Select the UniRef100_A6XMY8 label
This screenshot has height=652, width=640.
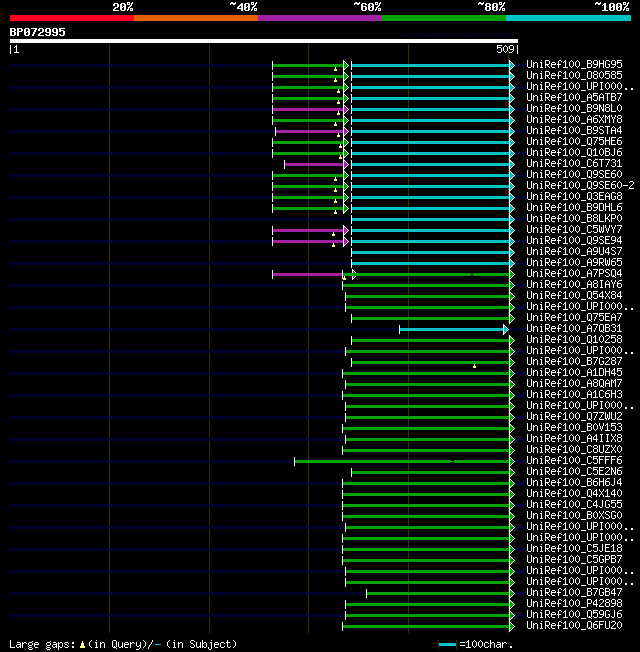[574, 119]
